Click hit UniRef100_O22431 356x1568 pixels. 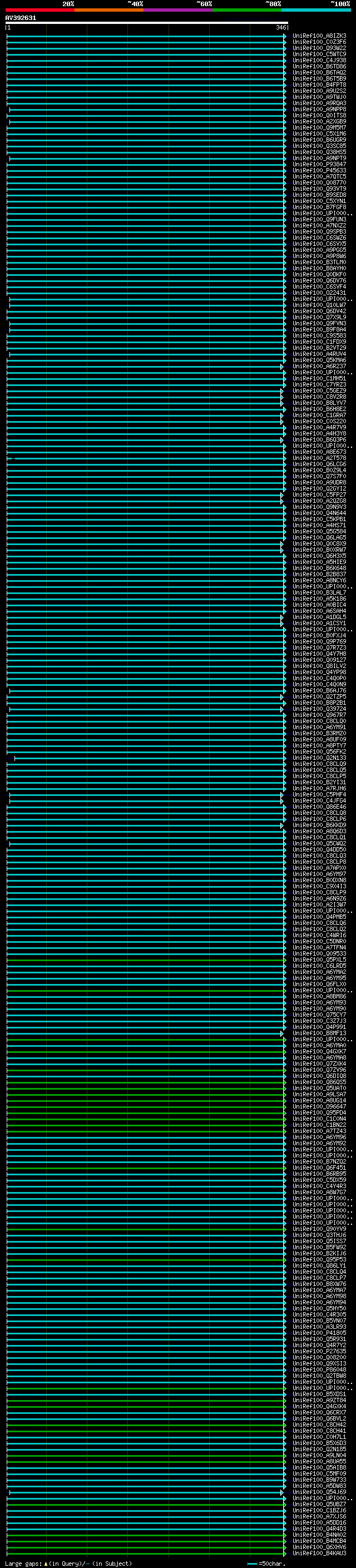click(x=319, y=293)
